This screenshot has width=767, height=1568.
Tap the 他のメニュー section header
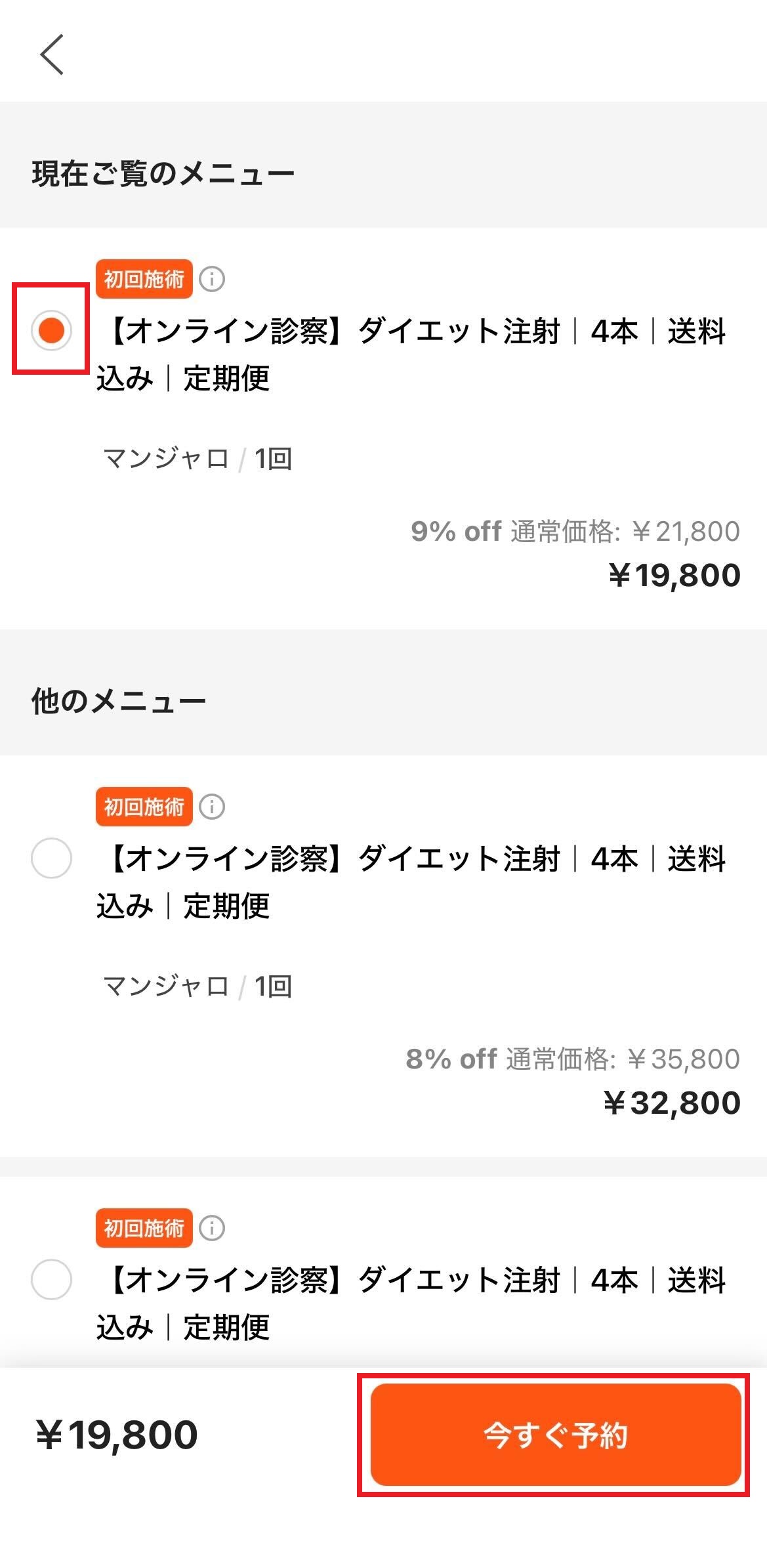pos(119,702)
